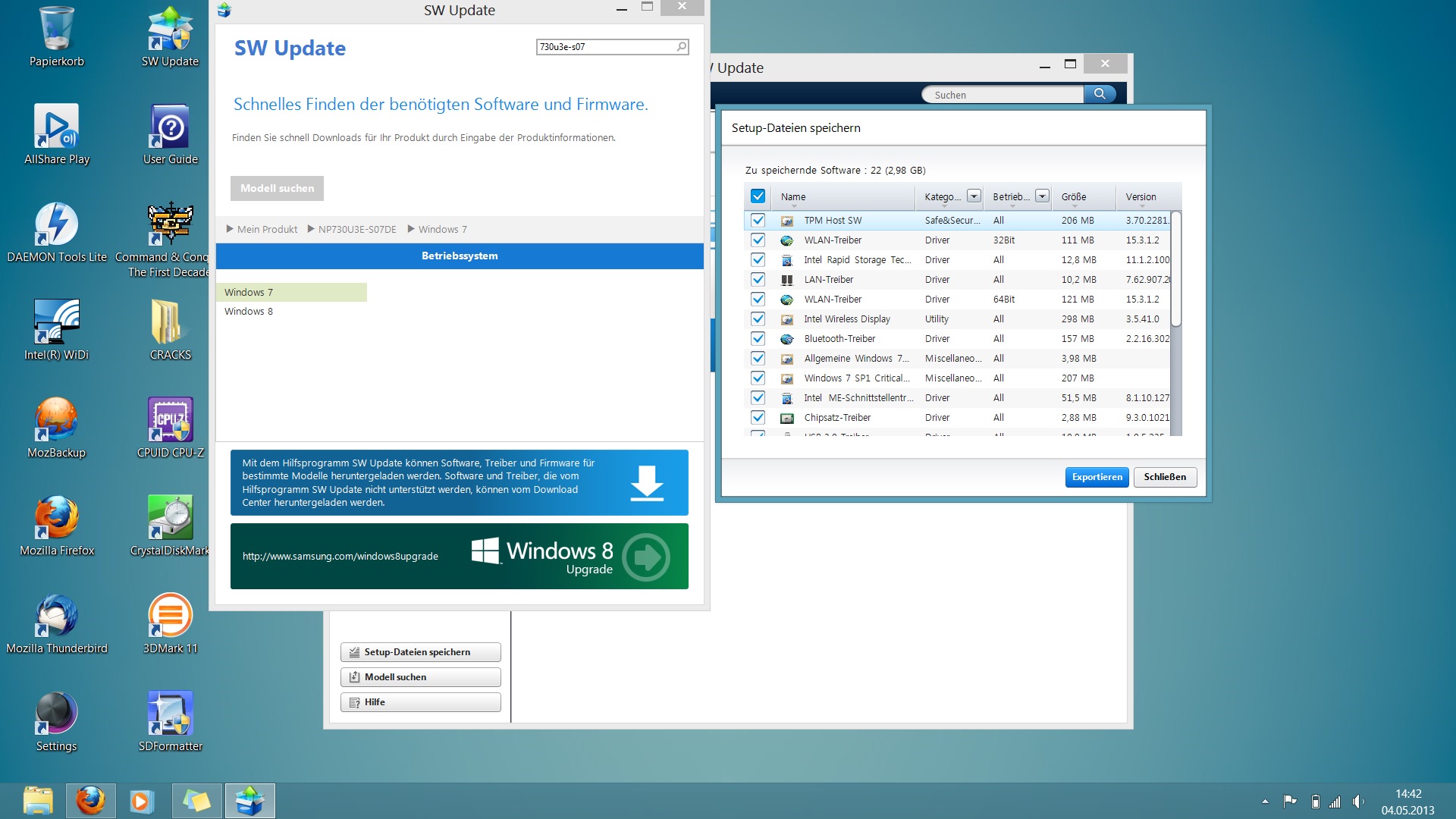Open the Kategorie column filter dropdown
1456x819 pixels.
pos(974,196)
